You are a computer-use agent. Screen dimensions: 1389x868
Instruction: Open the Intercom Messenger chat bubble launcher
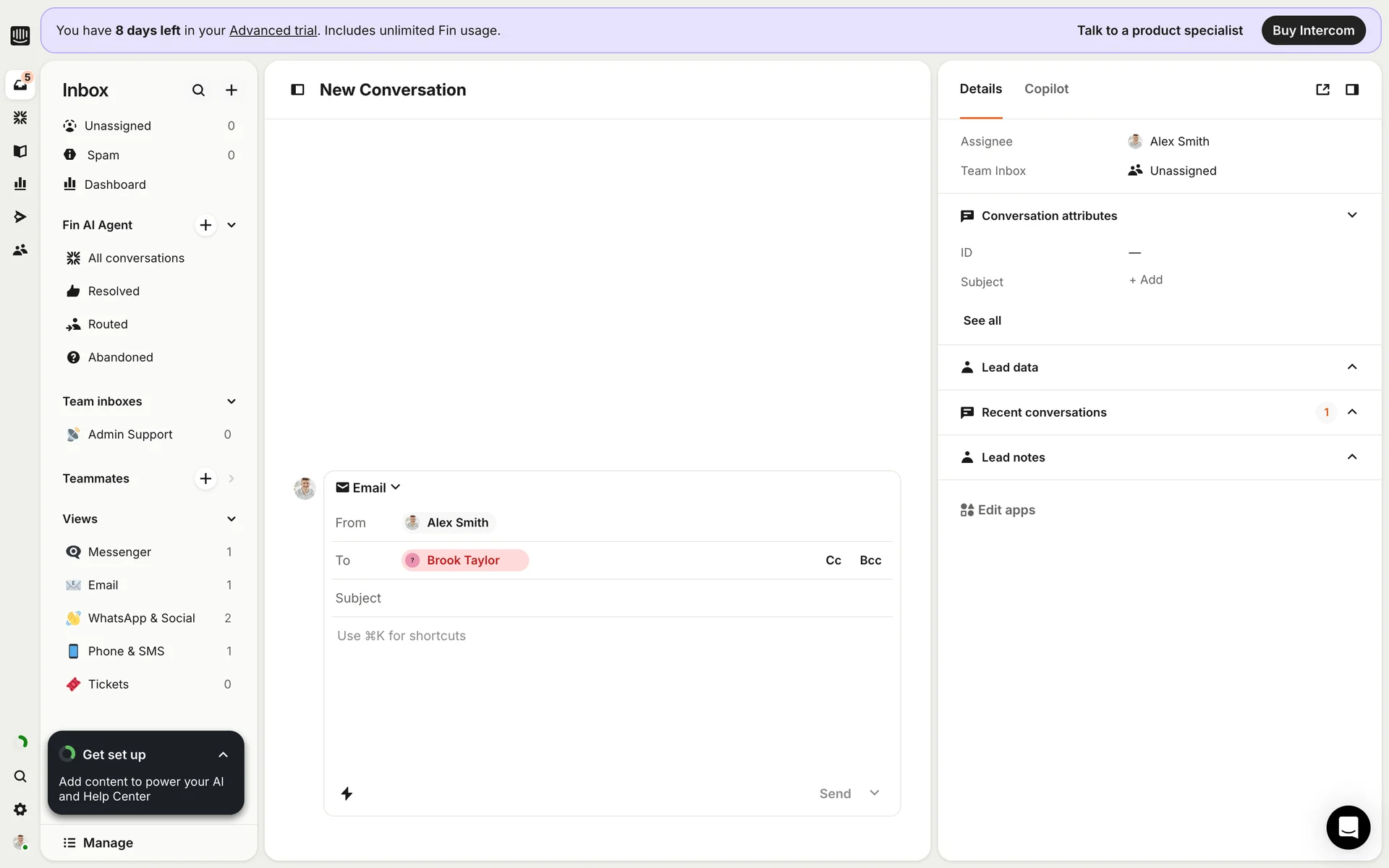[1348, 827]
